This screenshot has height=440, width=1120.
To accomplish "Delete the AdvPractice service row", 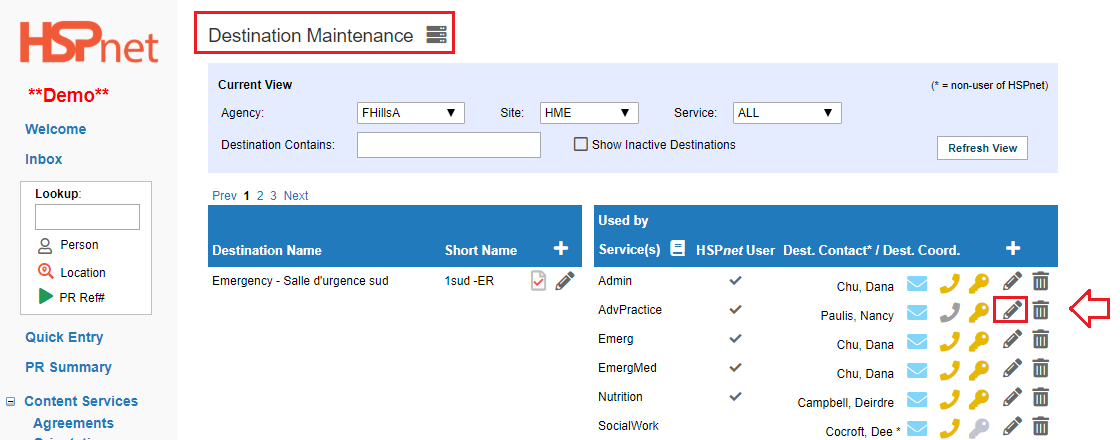I will click(x=1041, y=310).
